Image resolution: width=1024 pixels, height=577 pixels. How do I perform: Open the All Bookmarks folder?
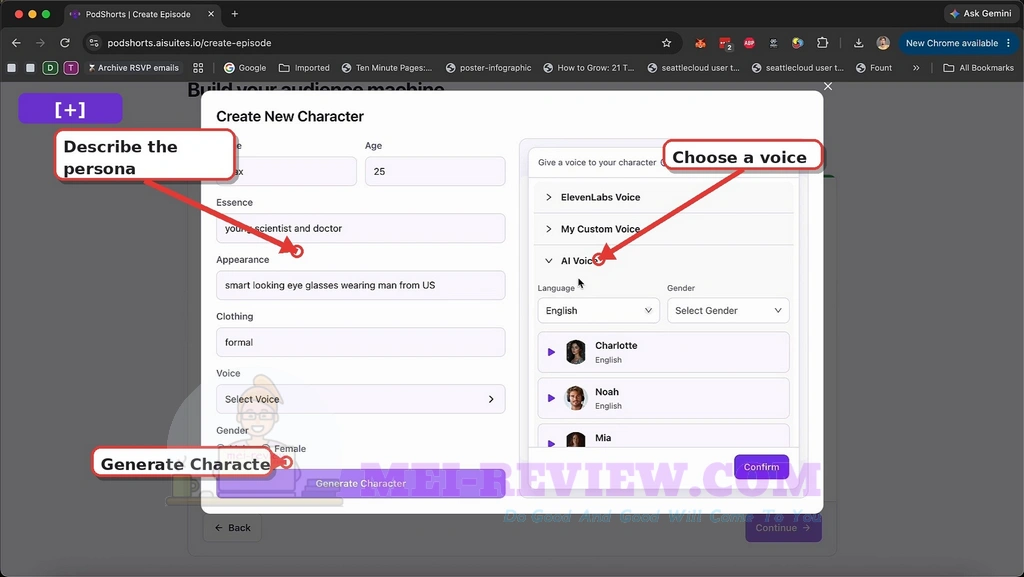pos(978,68)
